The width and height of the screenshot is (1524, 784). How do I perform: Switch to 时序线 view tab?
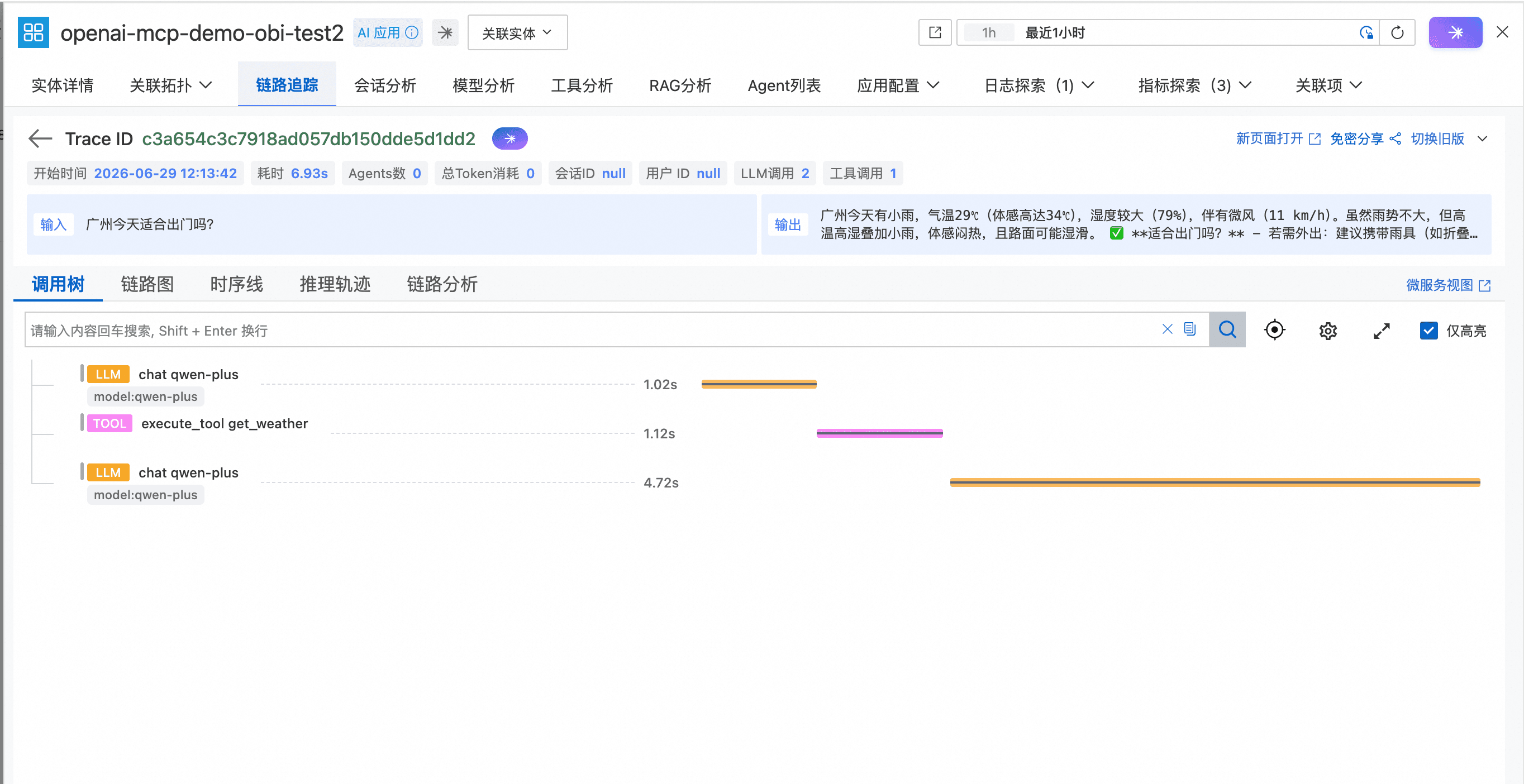[x=237, y=284]
